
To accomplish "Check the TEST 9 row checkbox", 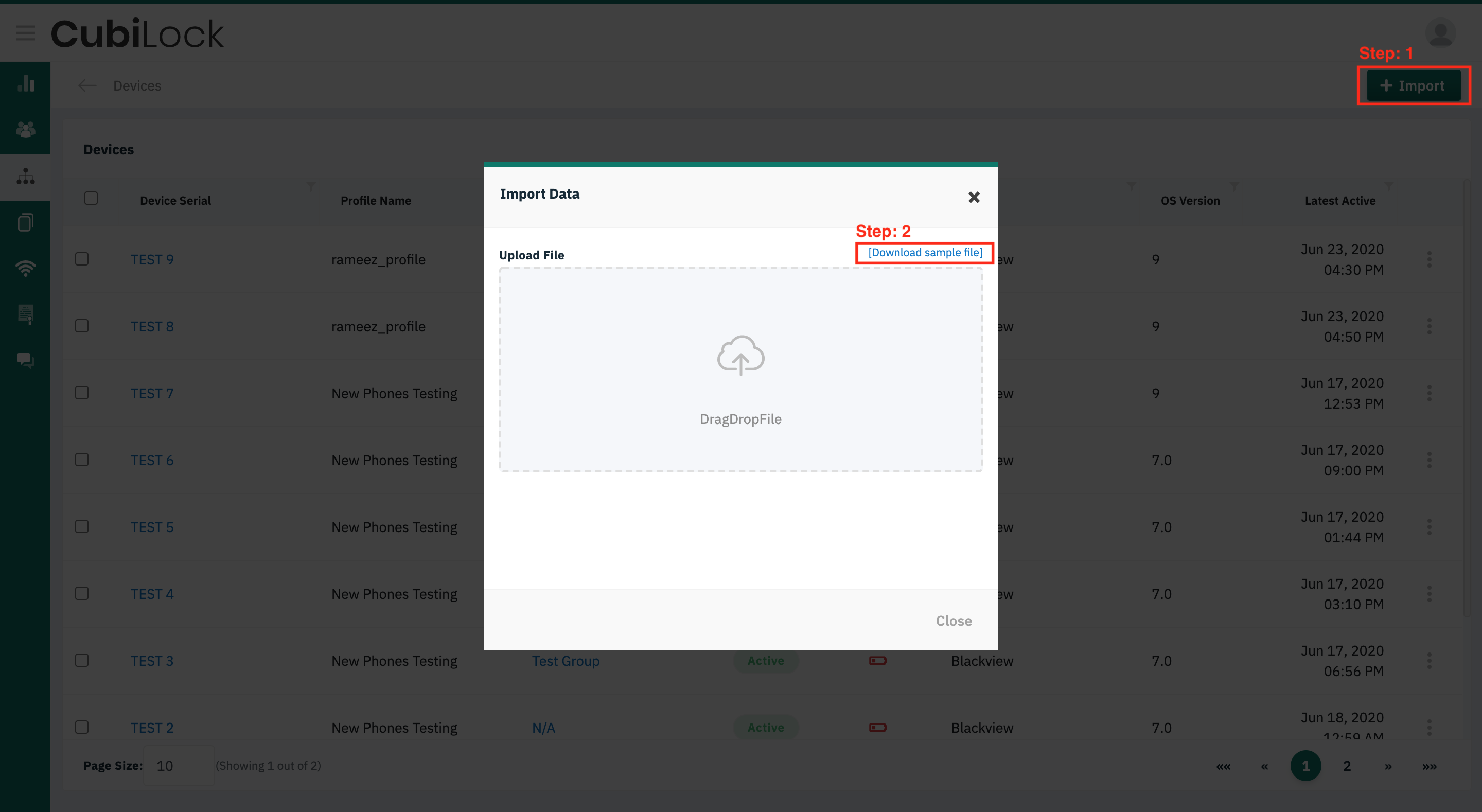I will 82,259.
